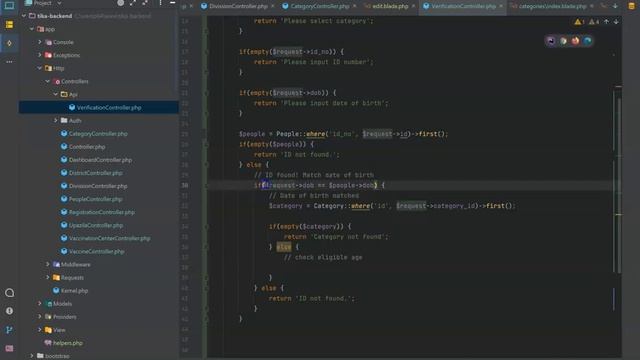Click the yellow warnings count indicator
Screen dimensions: 640x360
tap(580, 22)
